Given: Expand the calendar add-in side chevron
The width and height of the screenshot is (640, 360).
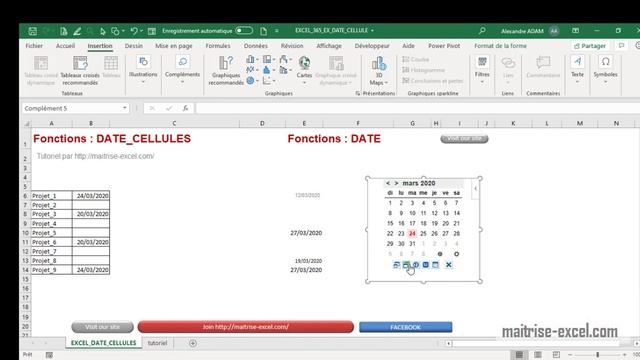Looking at the screenshot, I should [476, 189].
